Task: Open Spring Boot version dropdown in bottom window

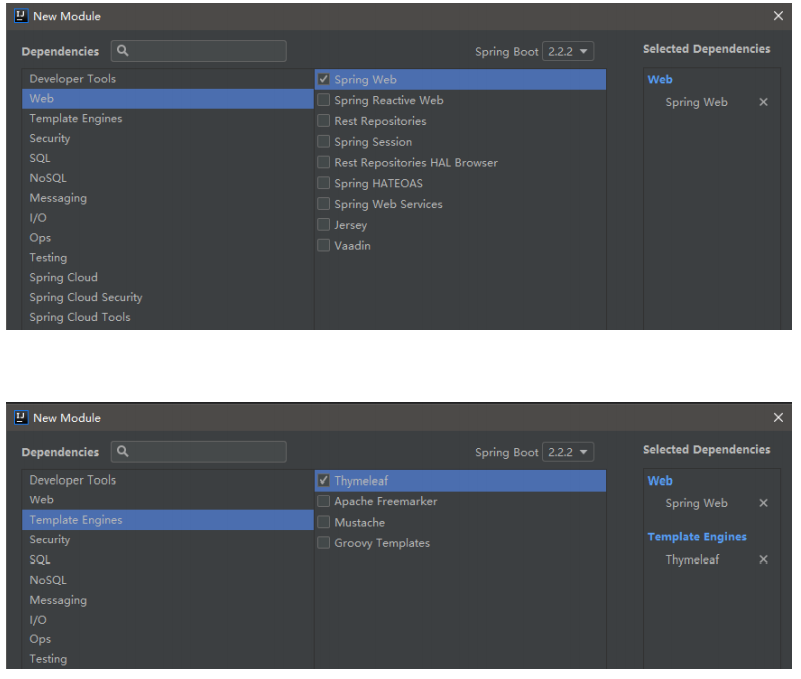Action: (568, 452)
